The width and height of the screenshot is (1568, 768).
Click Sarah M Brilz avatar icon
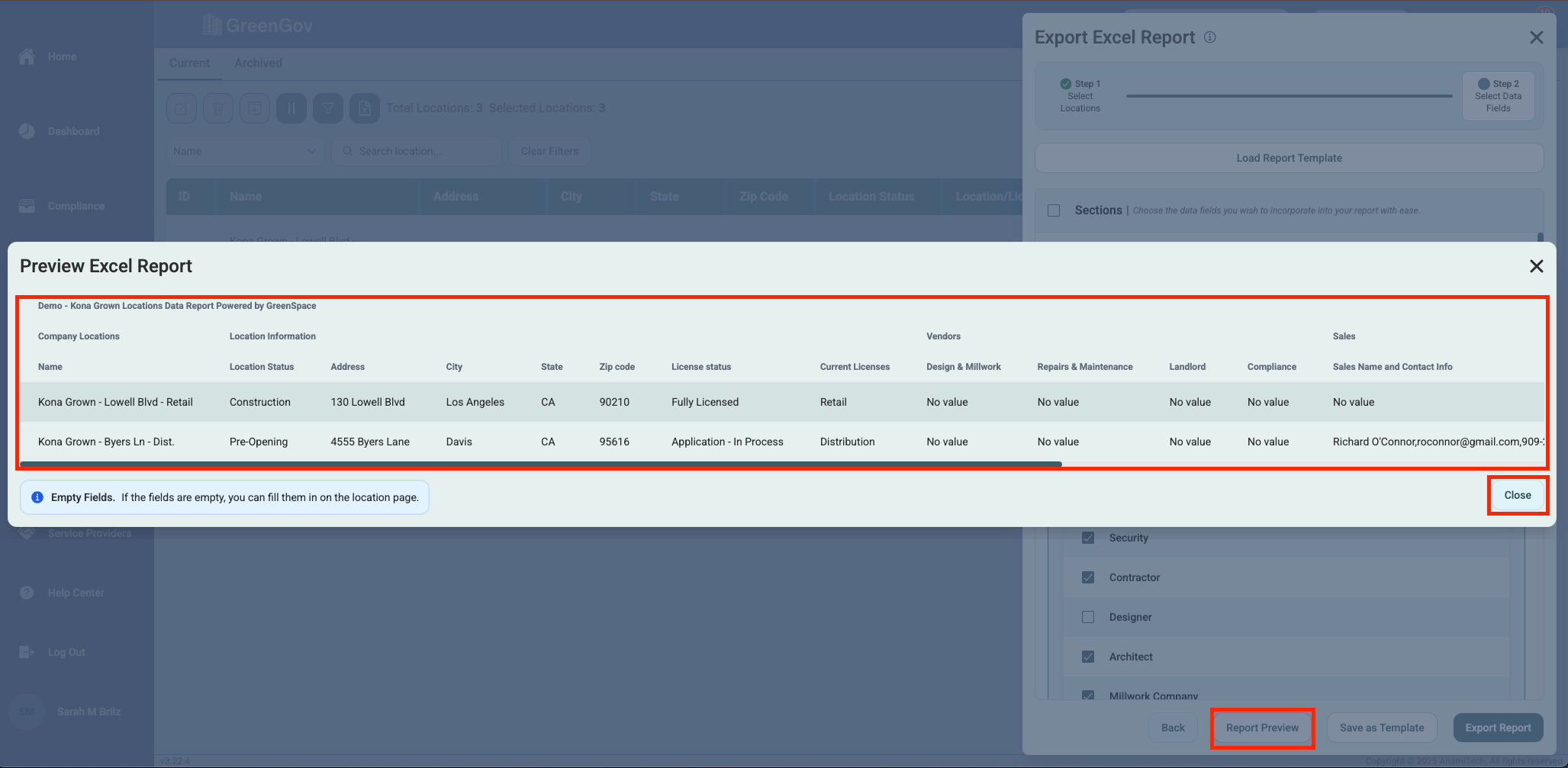(27, 712)
